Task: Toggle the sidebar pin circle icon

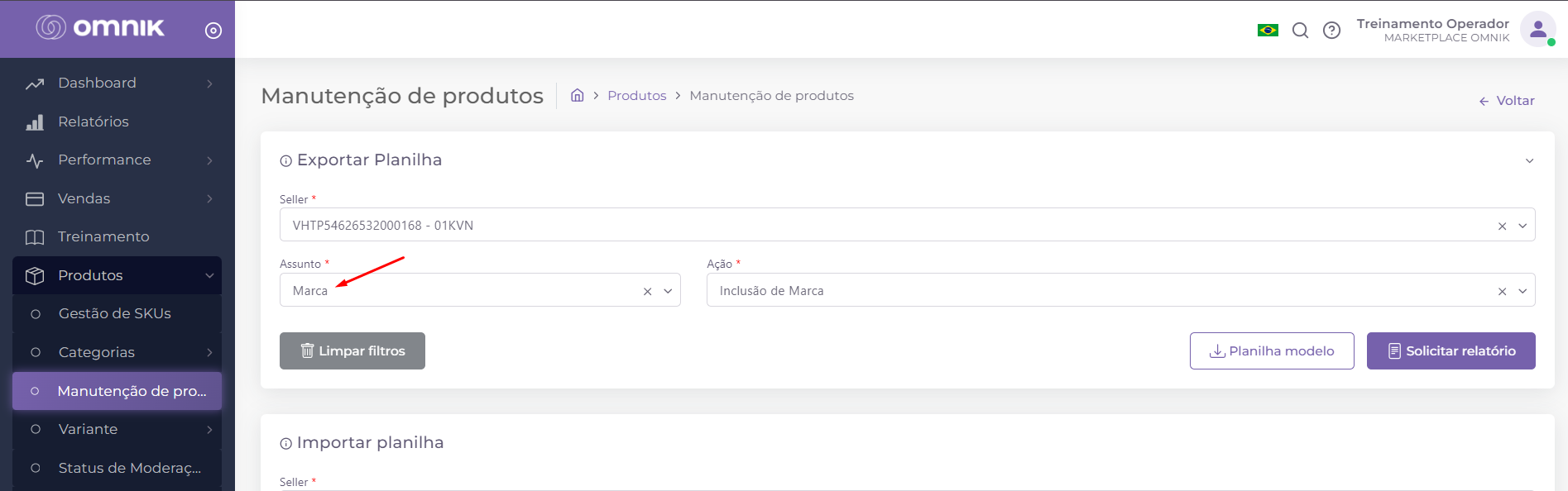Action: pos(213,31)
